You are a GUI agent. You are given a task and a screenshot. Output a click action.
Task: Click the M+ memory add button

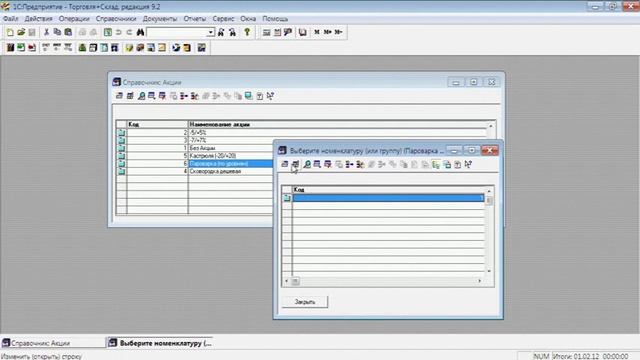(327, 32)
